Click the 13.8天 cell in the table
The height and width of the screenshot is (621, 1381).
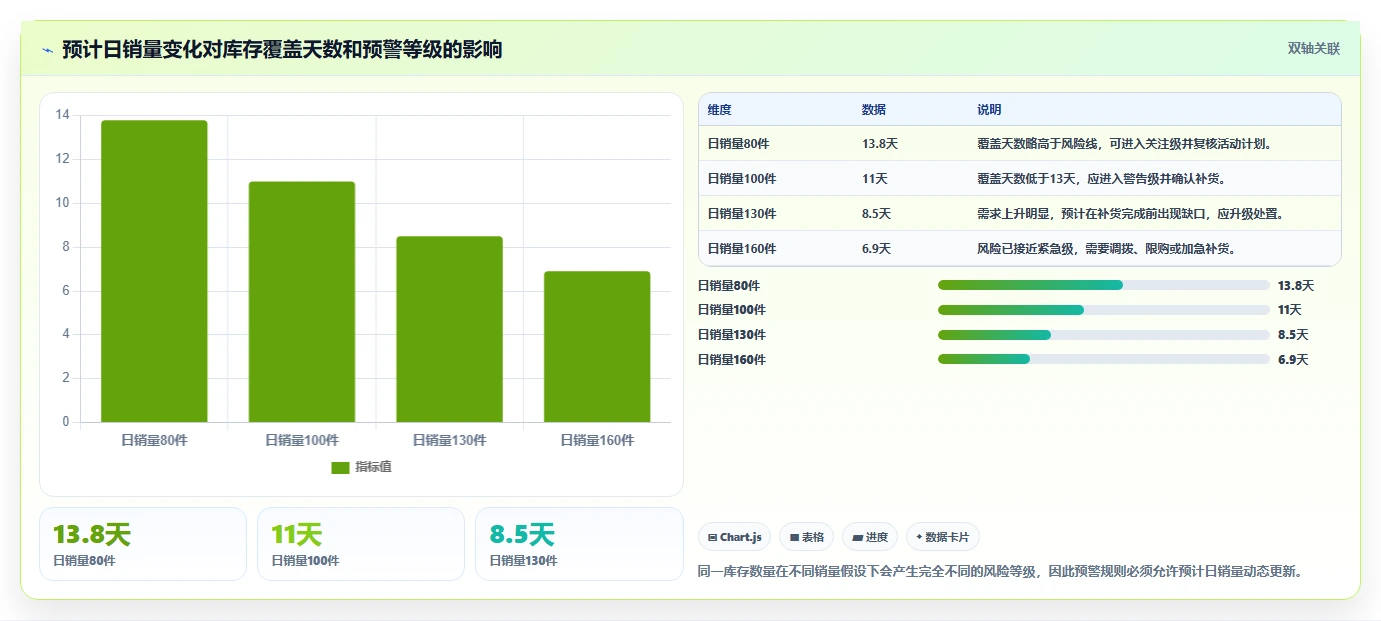coord(880,144)
